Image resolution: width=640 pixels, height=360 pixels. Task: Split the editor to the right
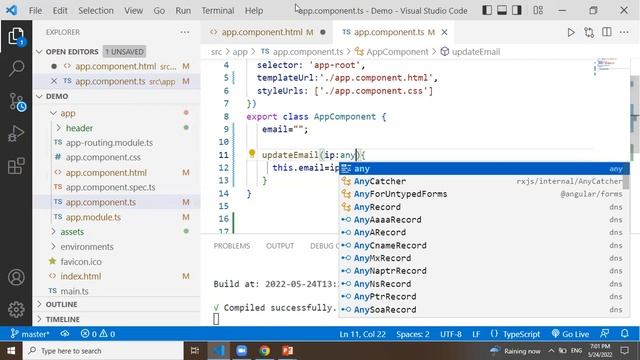[x=607, y=32]
